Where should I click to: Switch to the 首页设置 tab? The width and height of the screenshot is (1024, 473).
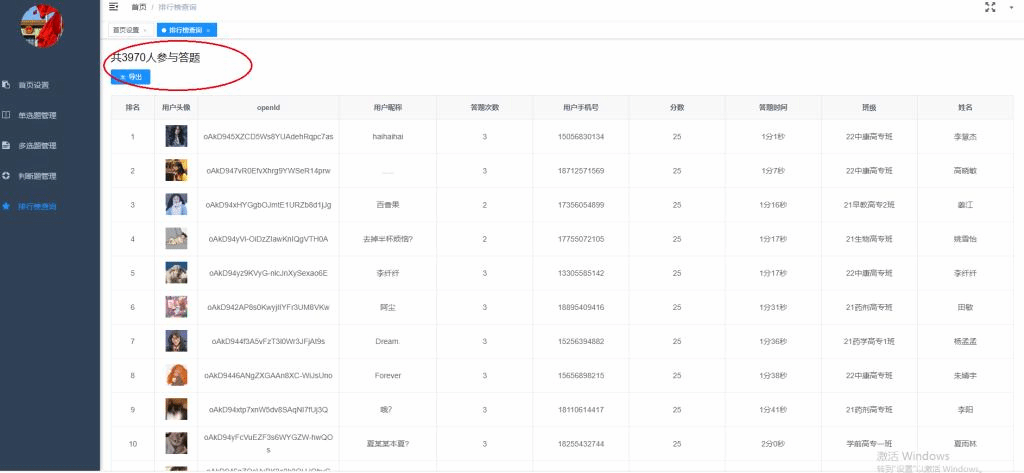pyautogui.click(x=126, y=30)
